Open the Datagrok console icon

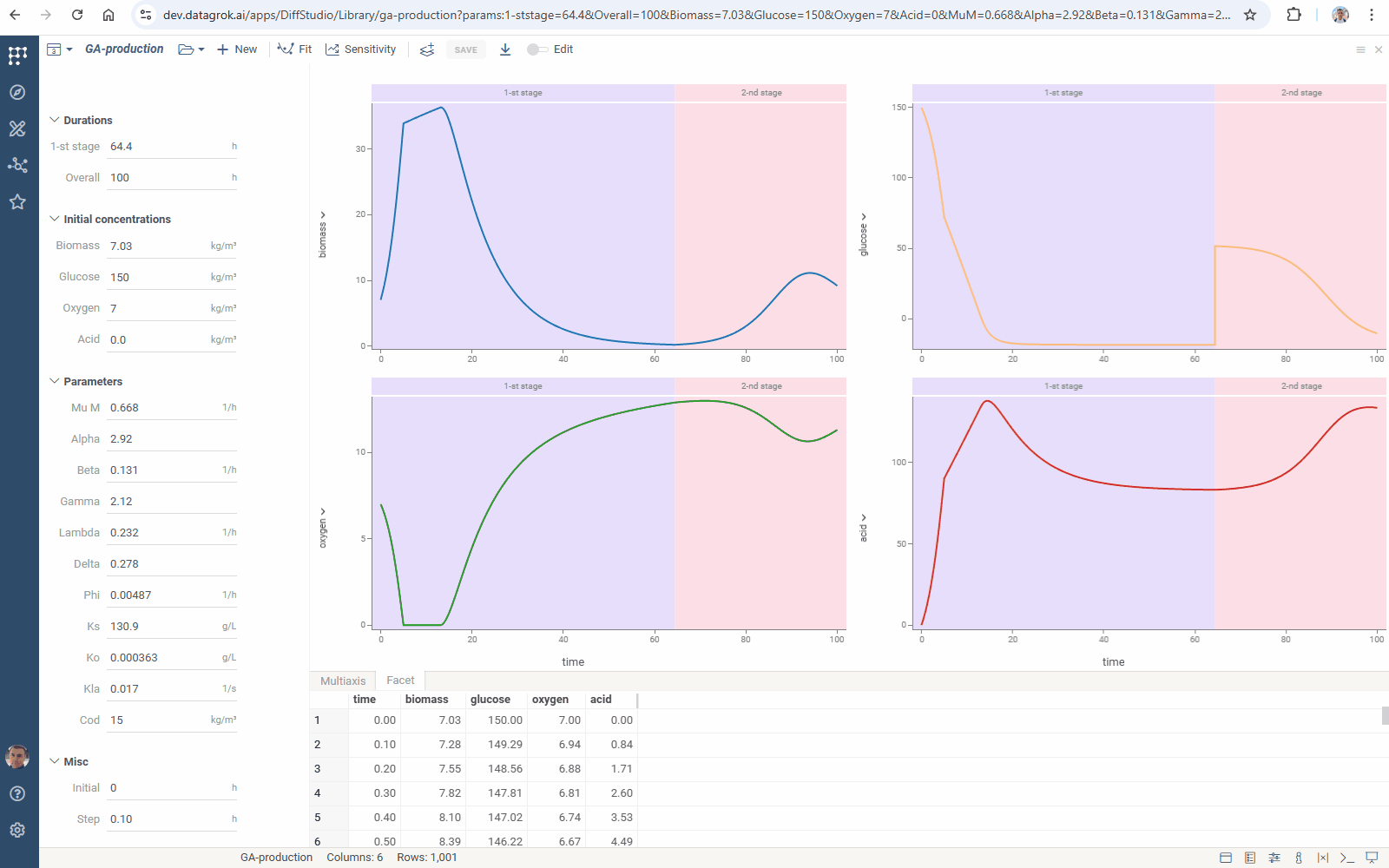tap(1347, 858)
